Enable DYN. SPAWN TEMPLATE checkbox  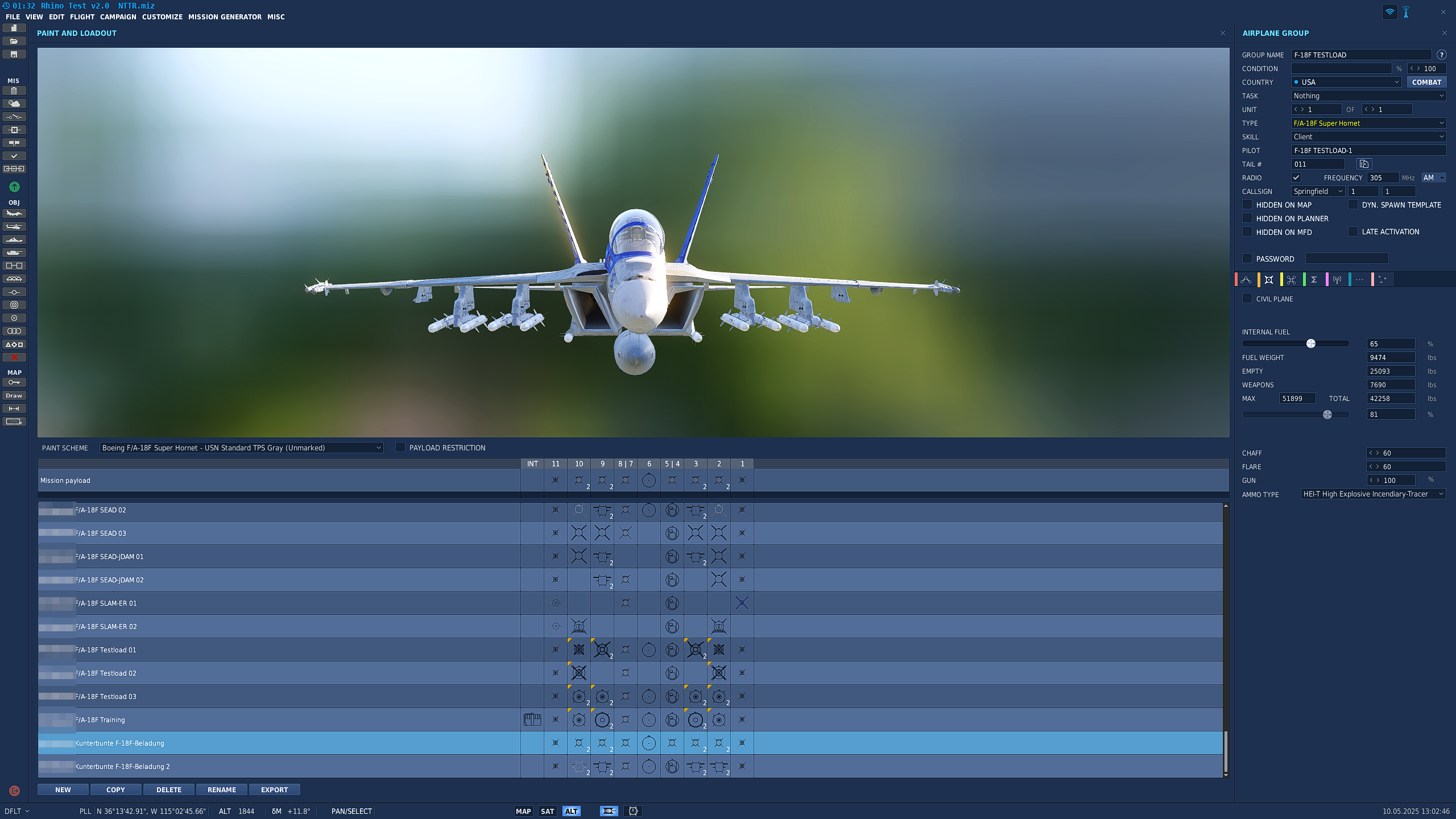coord(1353,204)
